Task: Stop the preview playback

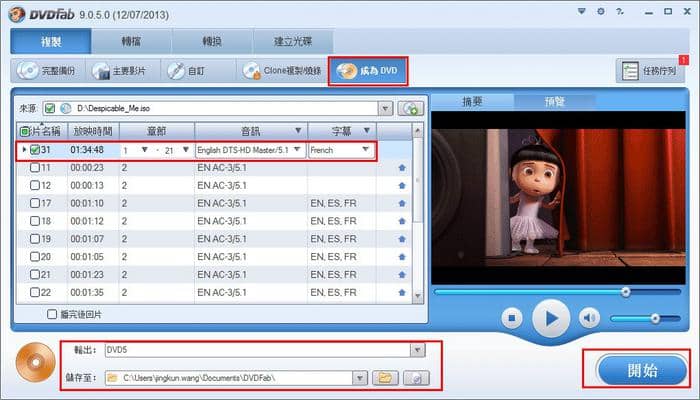Action: (512, 318)
